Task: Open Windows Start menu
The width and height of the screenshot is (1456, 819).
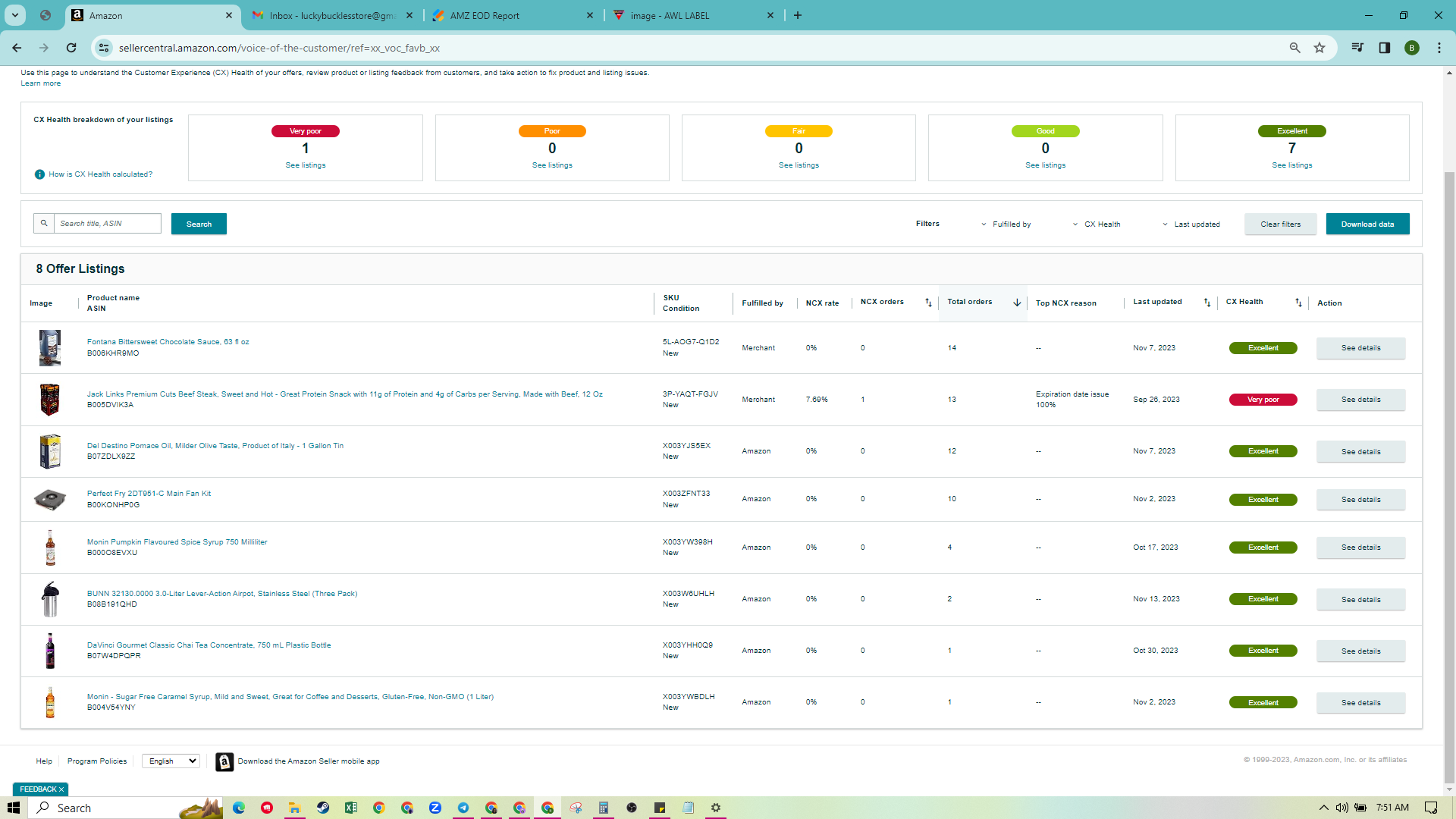Action: tap(14, 808)
